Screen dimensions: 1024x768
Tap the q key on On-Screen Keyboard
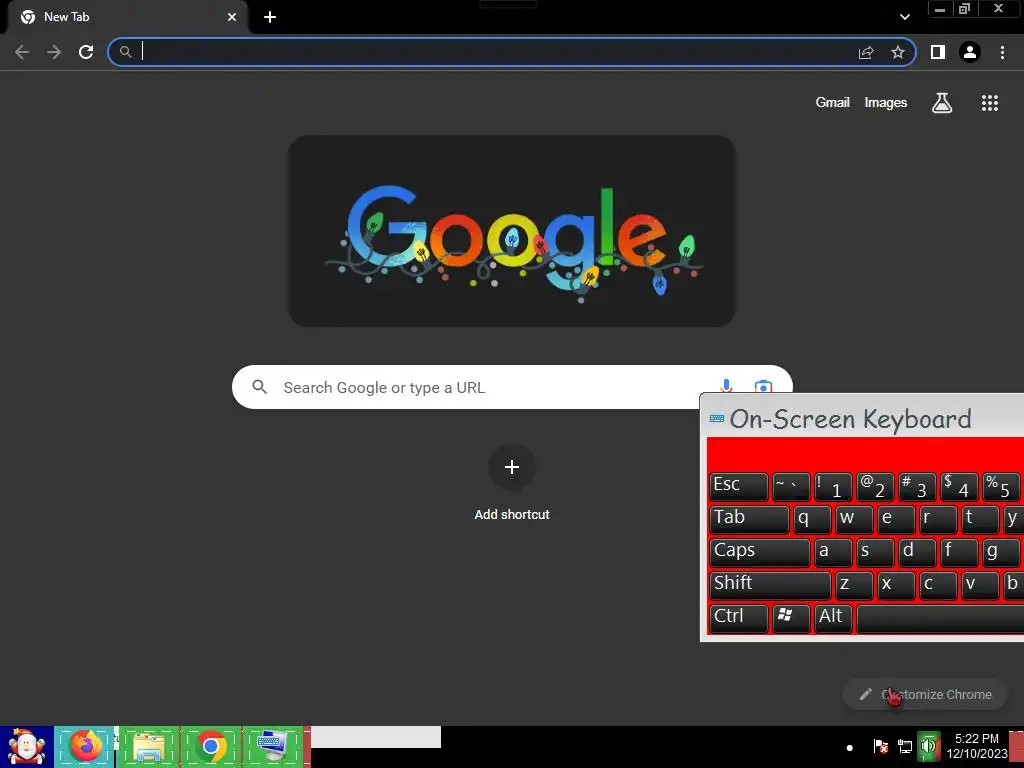pos(812,519)
